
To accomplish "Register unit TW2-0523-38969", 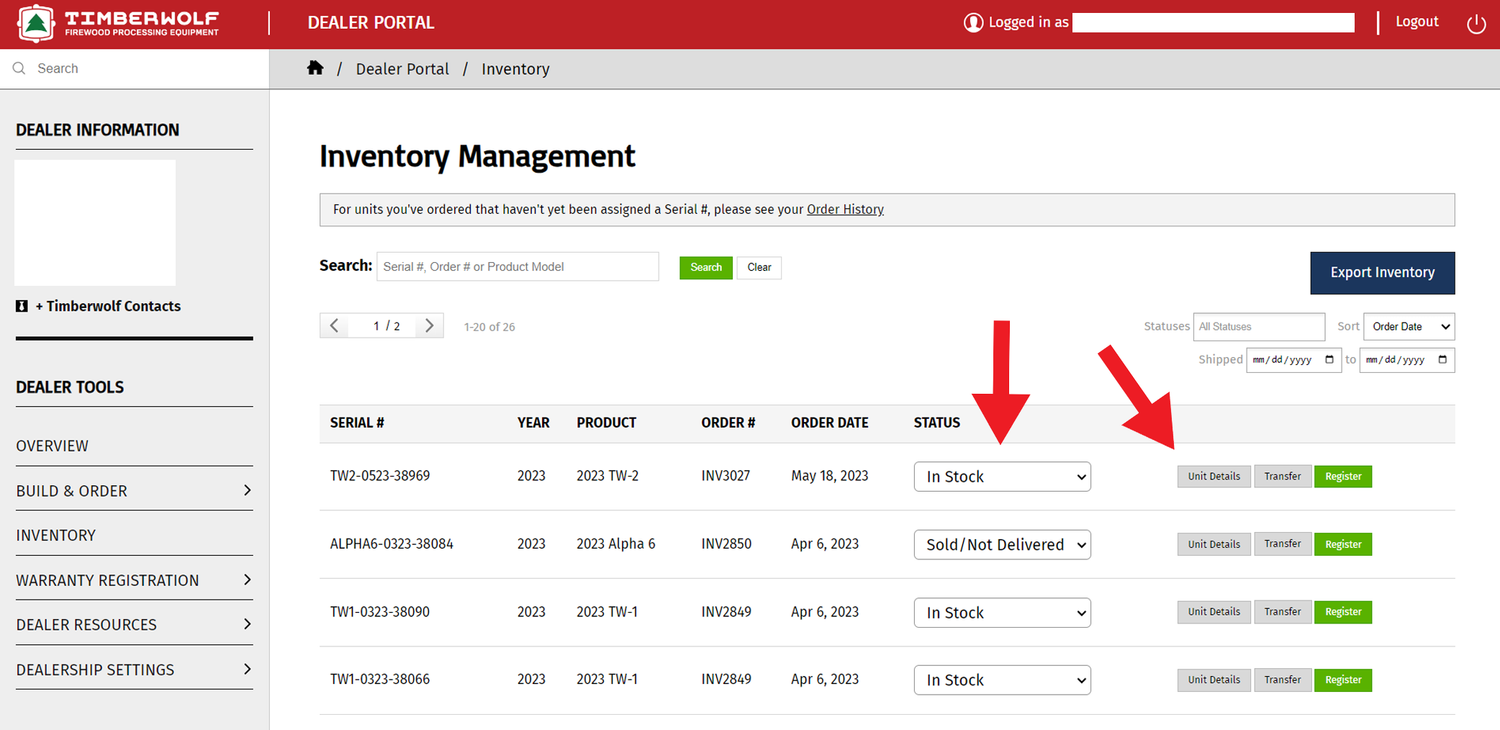I will coord(1343,476).
